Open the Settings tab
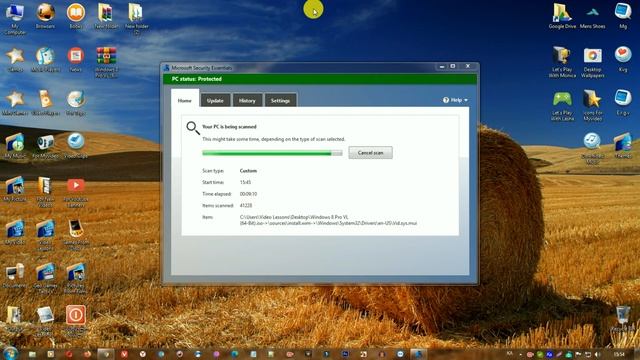640x360 pixels. click(x=280, y=100)
